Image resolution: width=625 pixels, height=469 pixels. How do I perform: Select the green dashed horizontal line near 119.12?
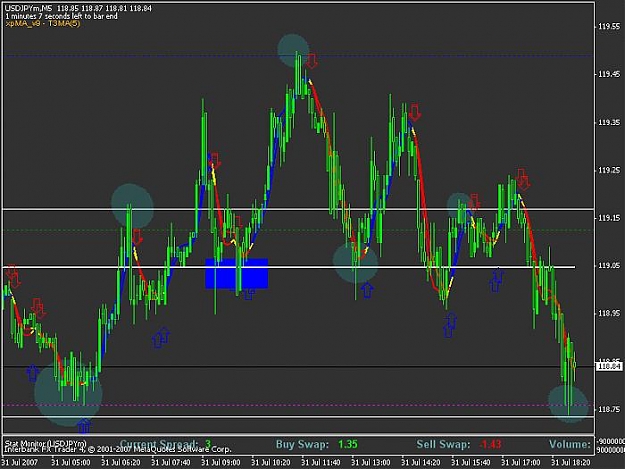299,230
